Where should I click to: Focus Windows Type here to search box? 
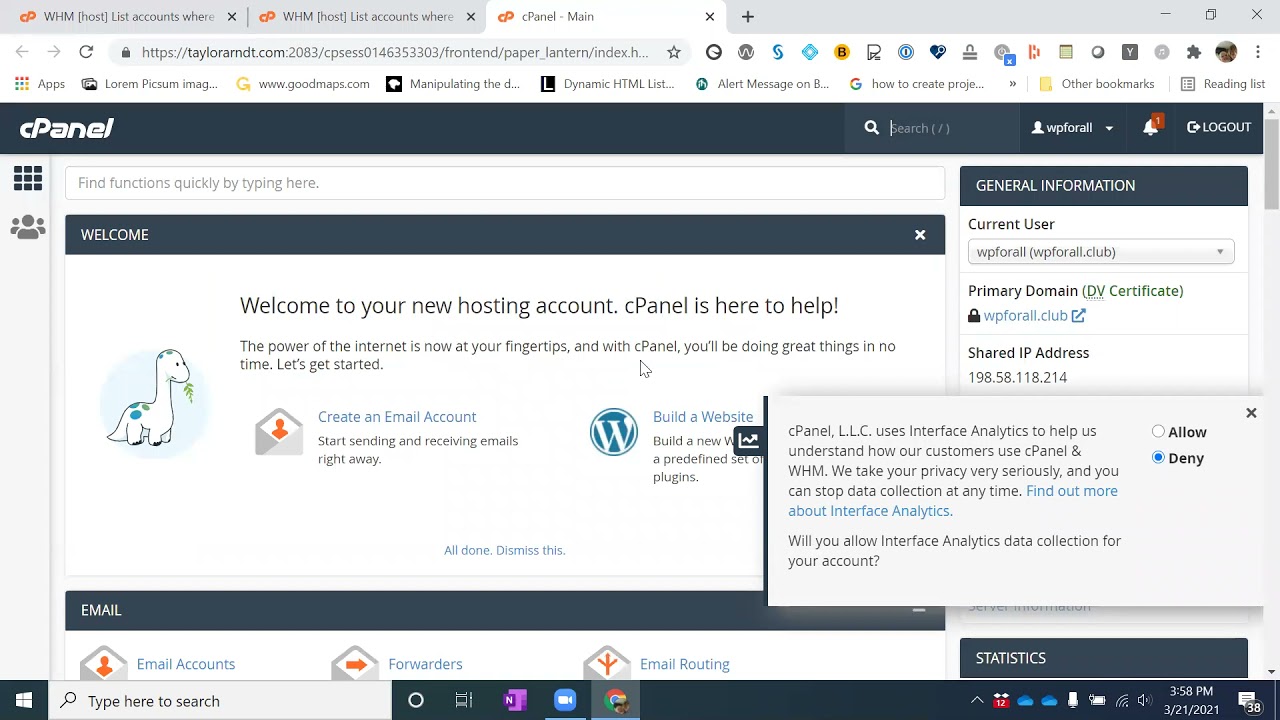(220, 701)
